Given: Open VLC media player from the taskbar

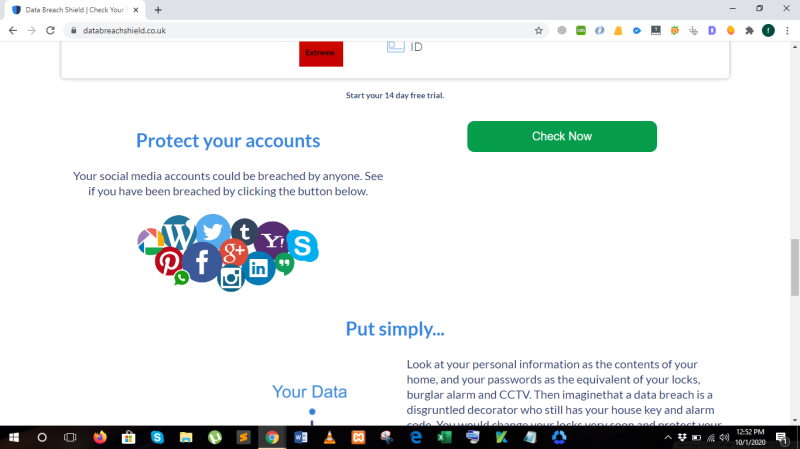Looking at the screenshot, I should click(330, 437).
